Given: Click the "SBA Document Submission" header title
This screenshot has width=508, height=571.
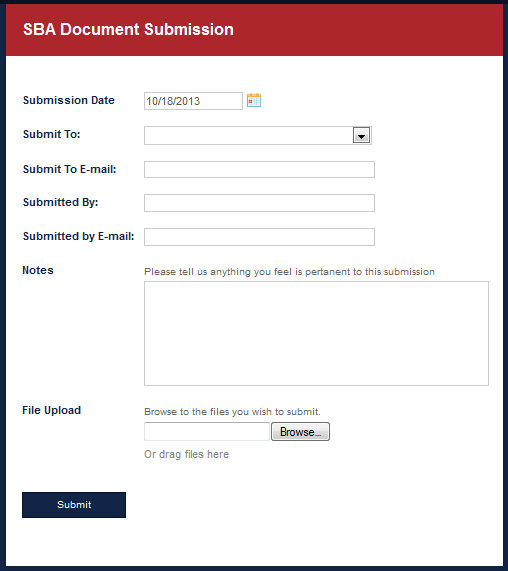Looking at the screenshot, I should click(128, 29).
